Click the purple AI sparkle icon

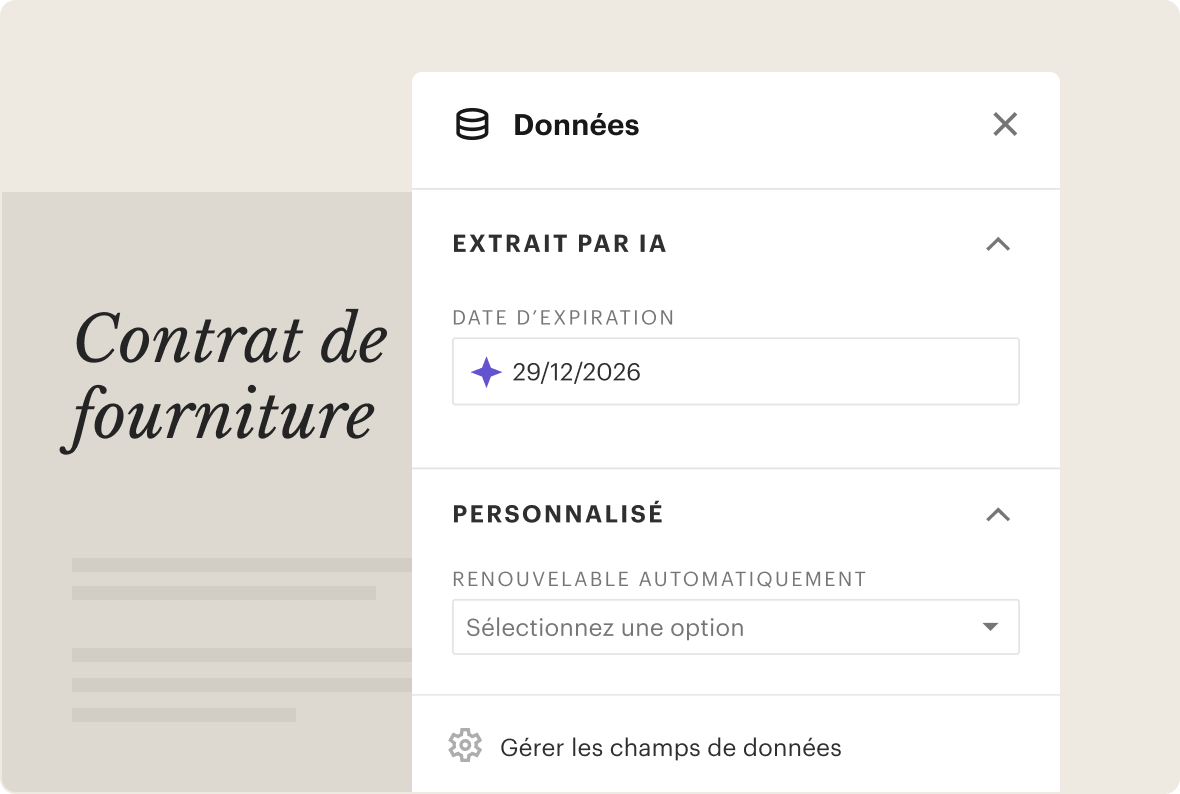pos(486,372)
